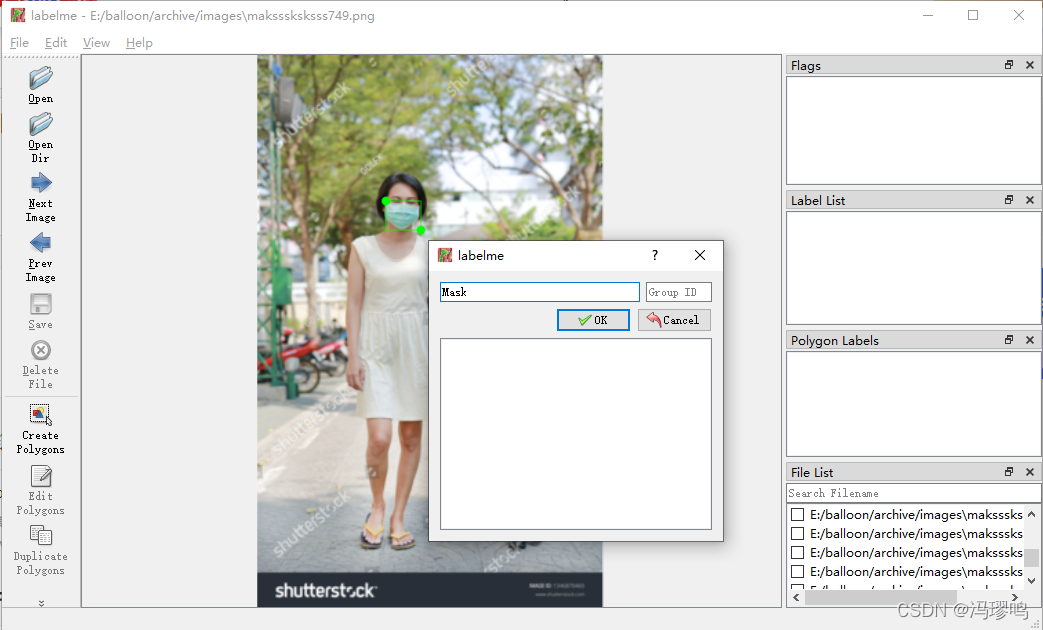Close the Polygon Labels panel
The height and width of the screenshot is (630, 1043).
point(1030,339)
